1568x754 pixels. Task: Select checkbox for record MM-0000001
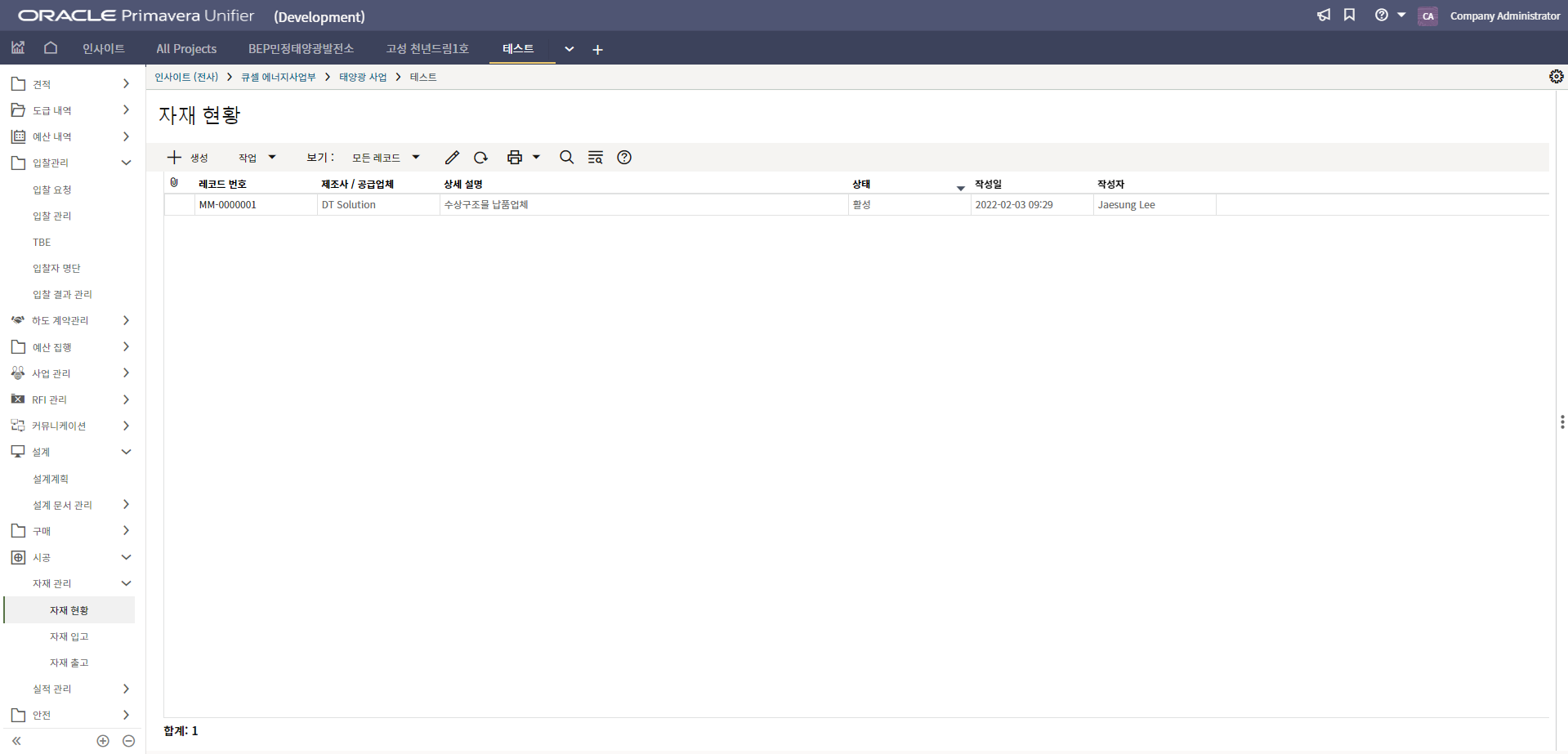tap(179, 205)
